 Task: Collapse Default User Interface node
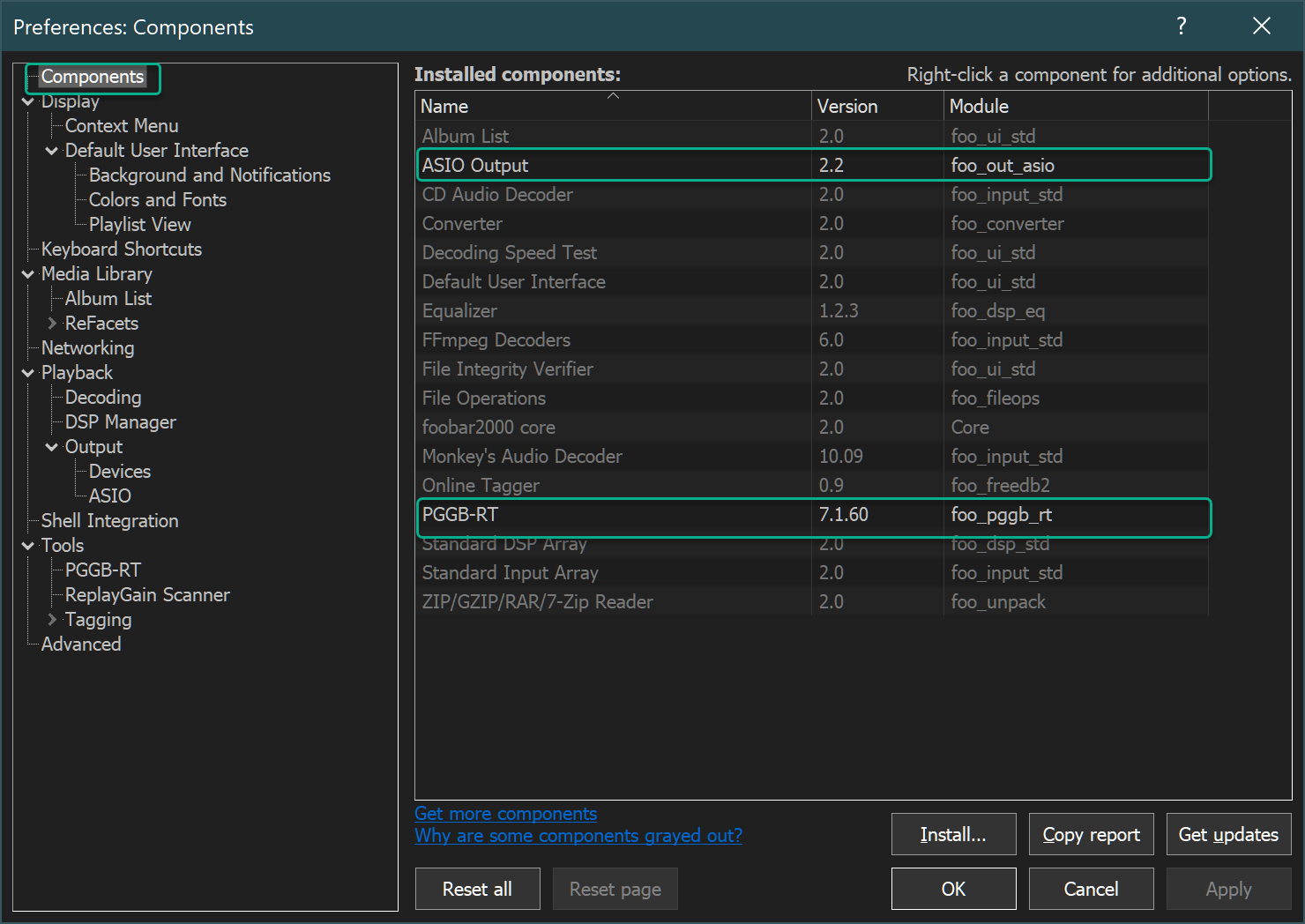(52, 151)
